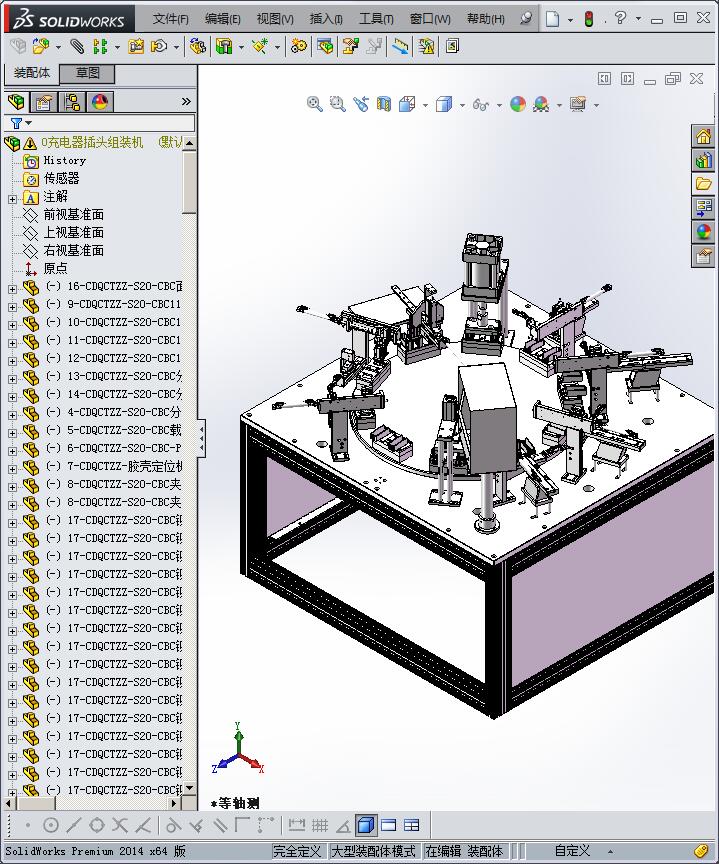
Task: Click the Edit Appearance color ball icon
Action: click(517, 104)
